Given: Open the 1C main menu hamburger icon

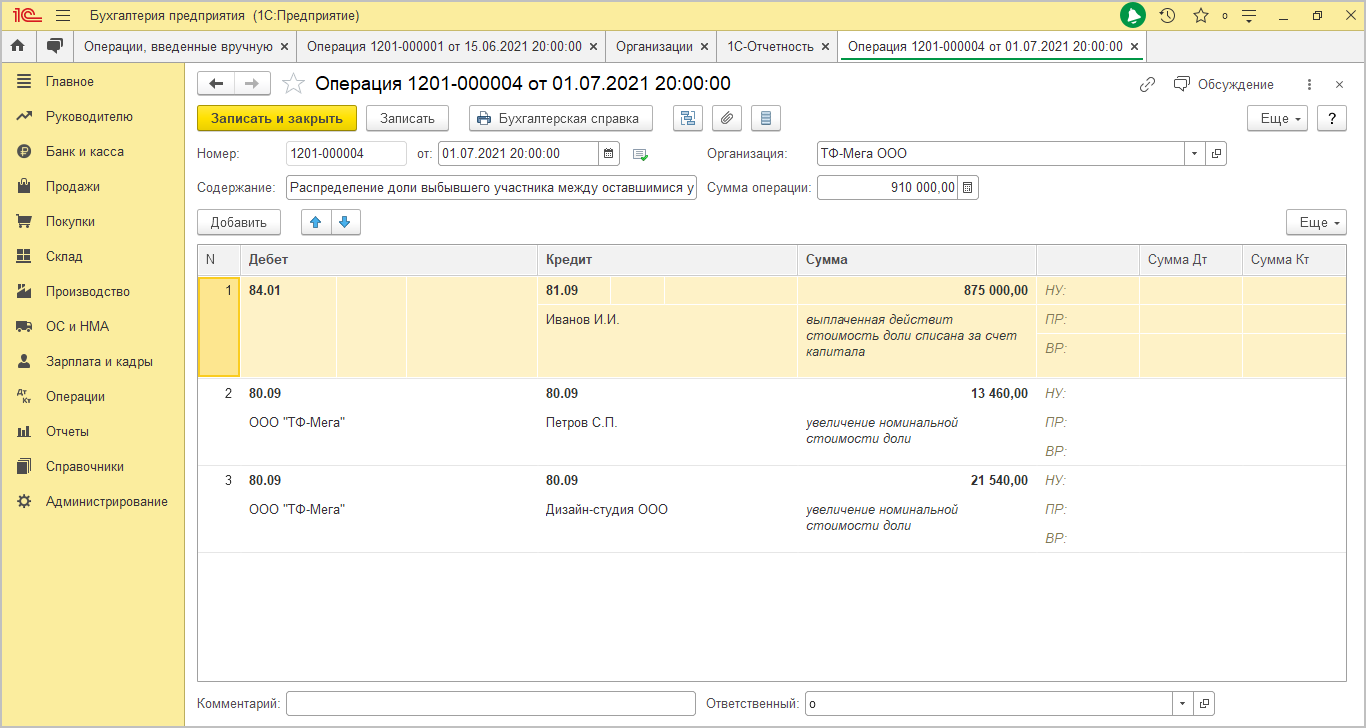Looking at the screenshot, I should pyautogui.click(x=63, y=16).
